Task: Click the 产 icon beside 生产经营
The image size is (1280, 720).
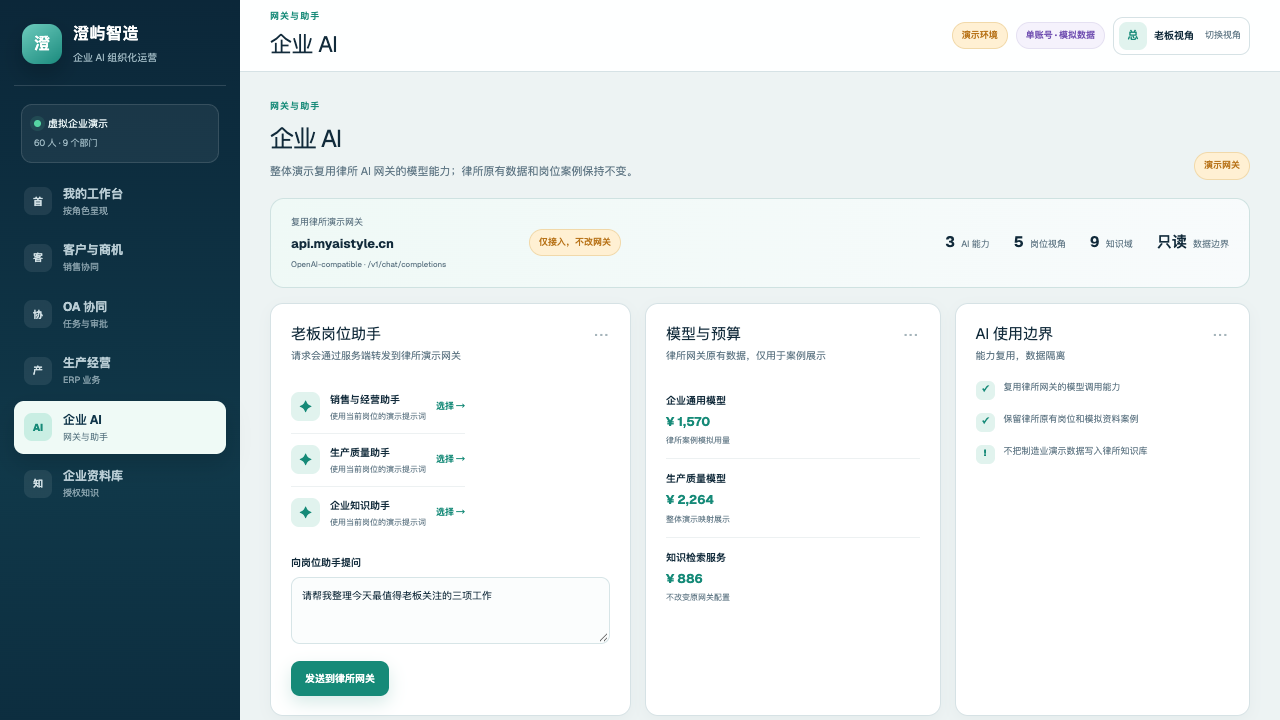Action: (38, 371)
